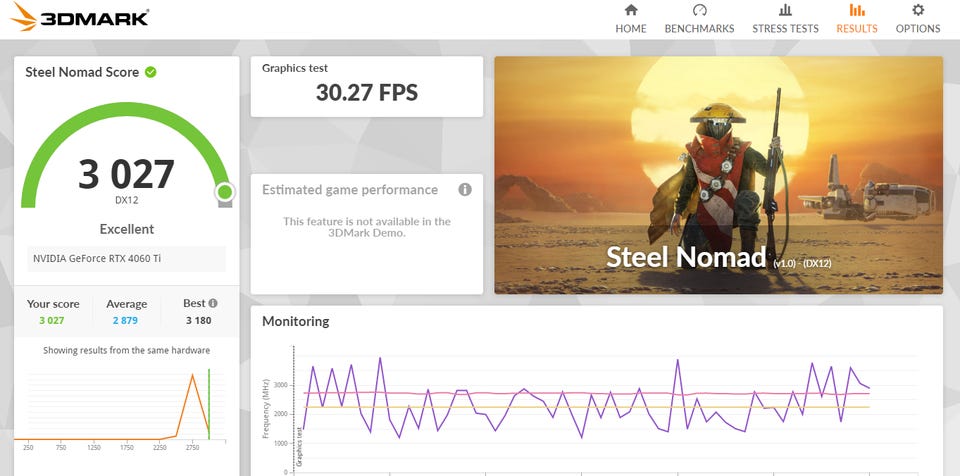960x476 pixels.
Task: Click the Steel Nomad benchmark artwork
Action: [x=719, y=175]
